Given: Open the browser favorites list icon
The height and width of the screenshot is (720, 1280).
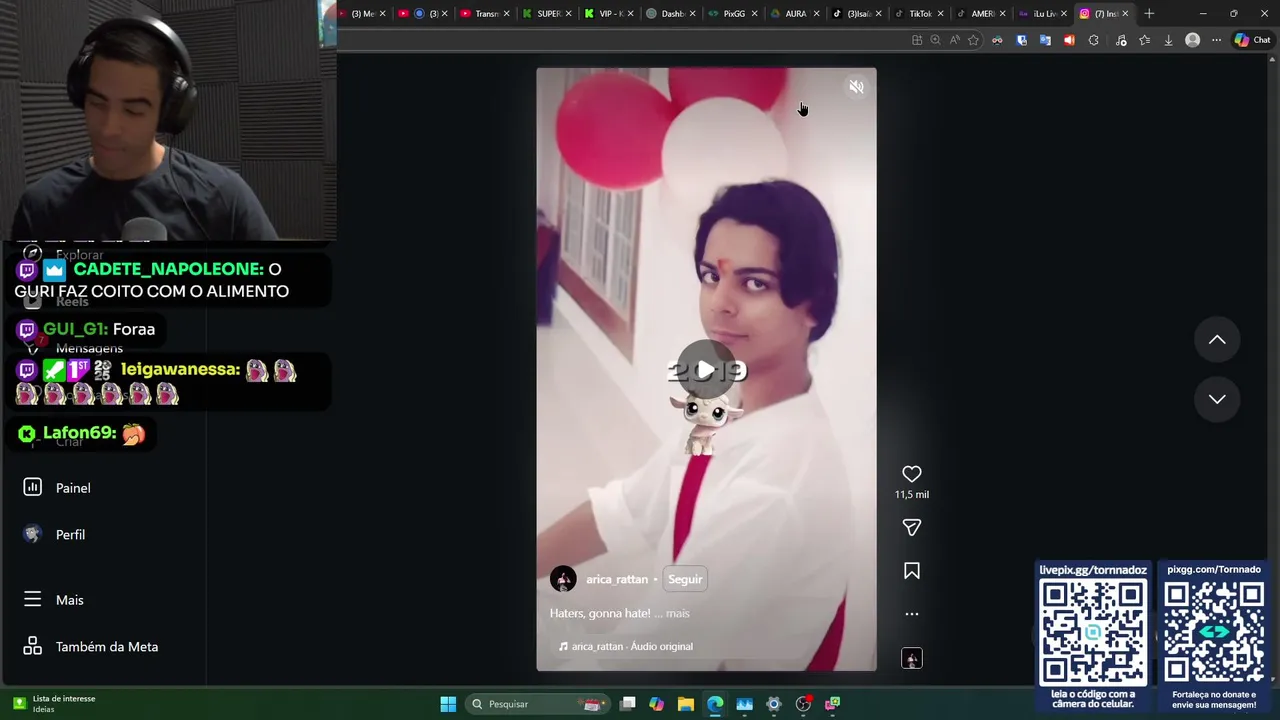Looking at the screenshot, I should click(1144, 40).
